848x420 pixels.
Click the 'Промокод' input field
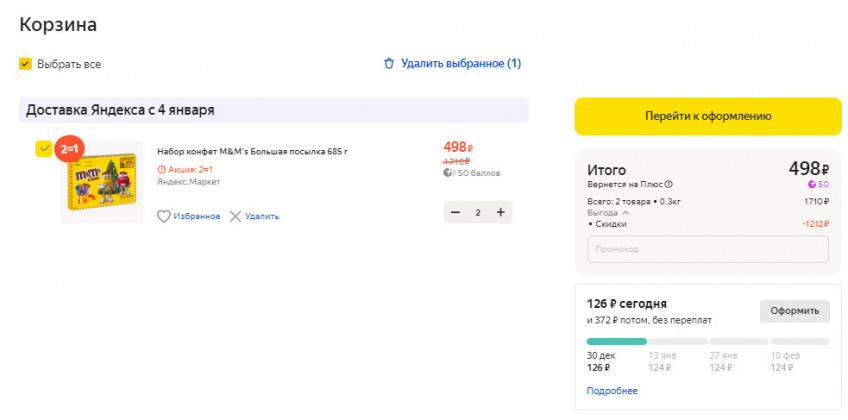(707, 248)
